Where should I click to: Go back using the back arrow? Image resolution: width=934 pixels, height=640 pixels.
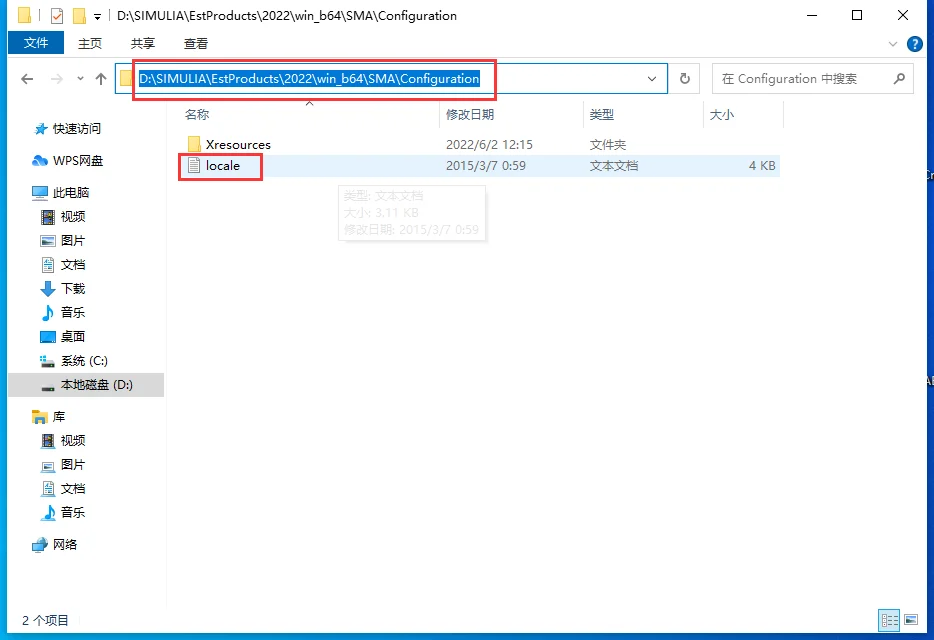tap(27, 79)
